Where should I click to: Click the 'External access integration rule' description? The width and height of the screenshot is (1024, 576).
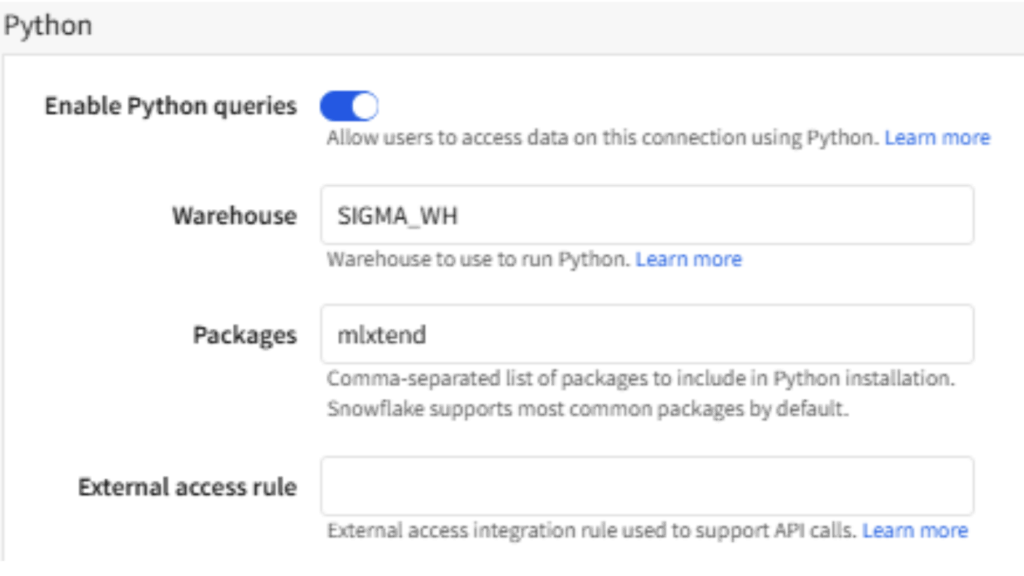[x=591, y=531]
